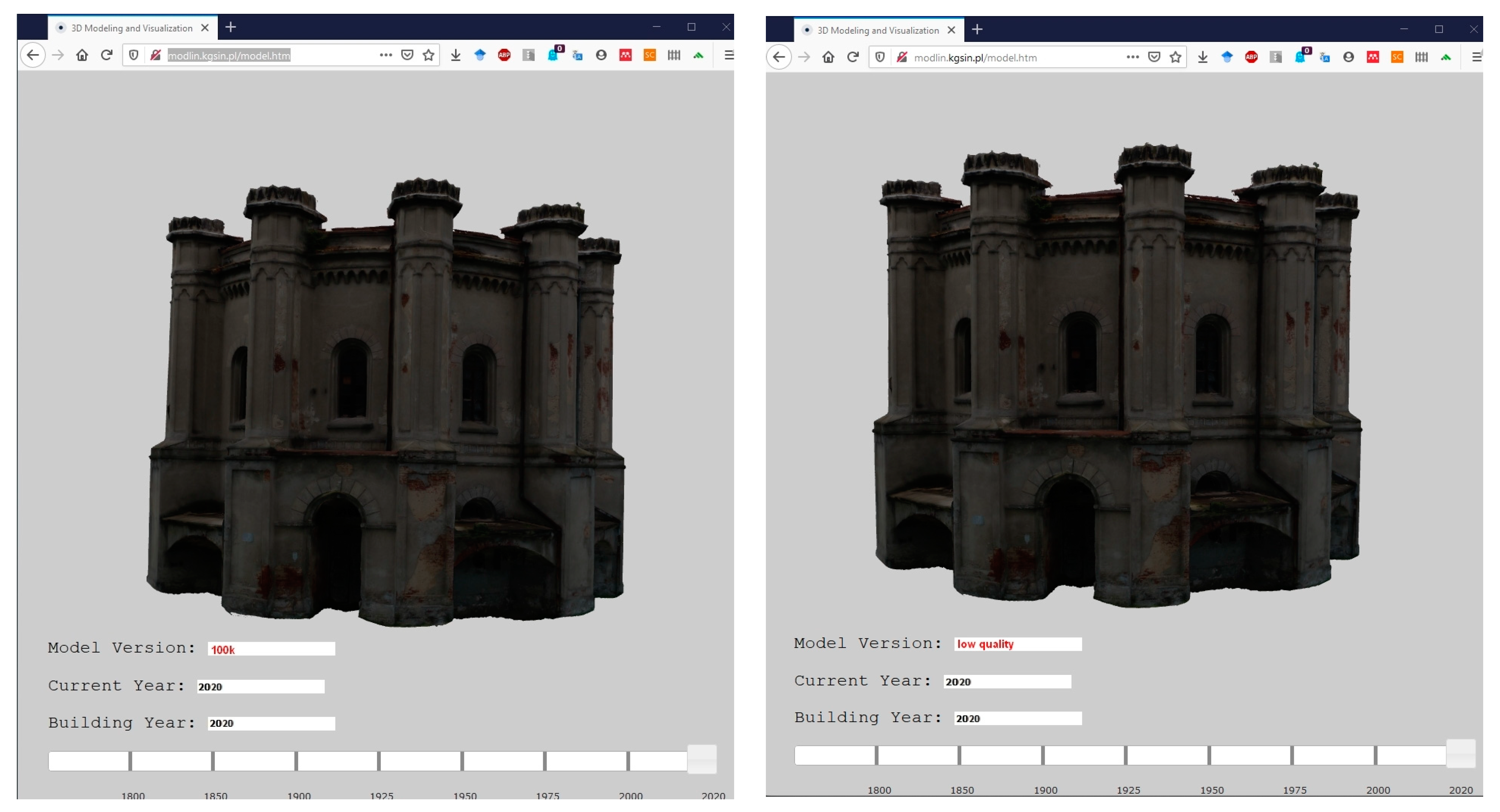Click Back arrow in left browser window
Screen dimensions: 1500x812
[33, 55]
